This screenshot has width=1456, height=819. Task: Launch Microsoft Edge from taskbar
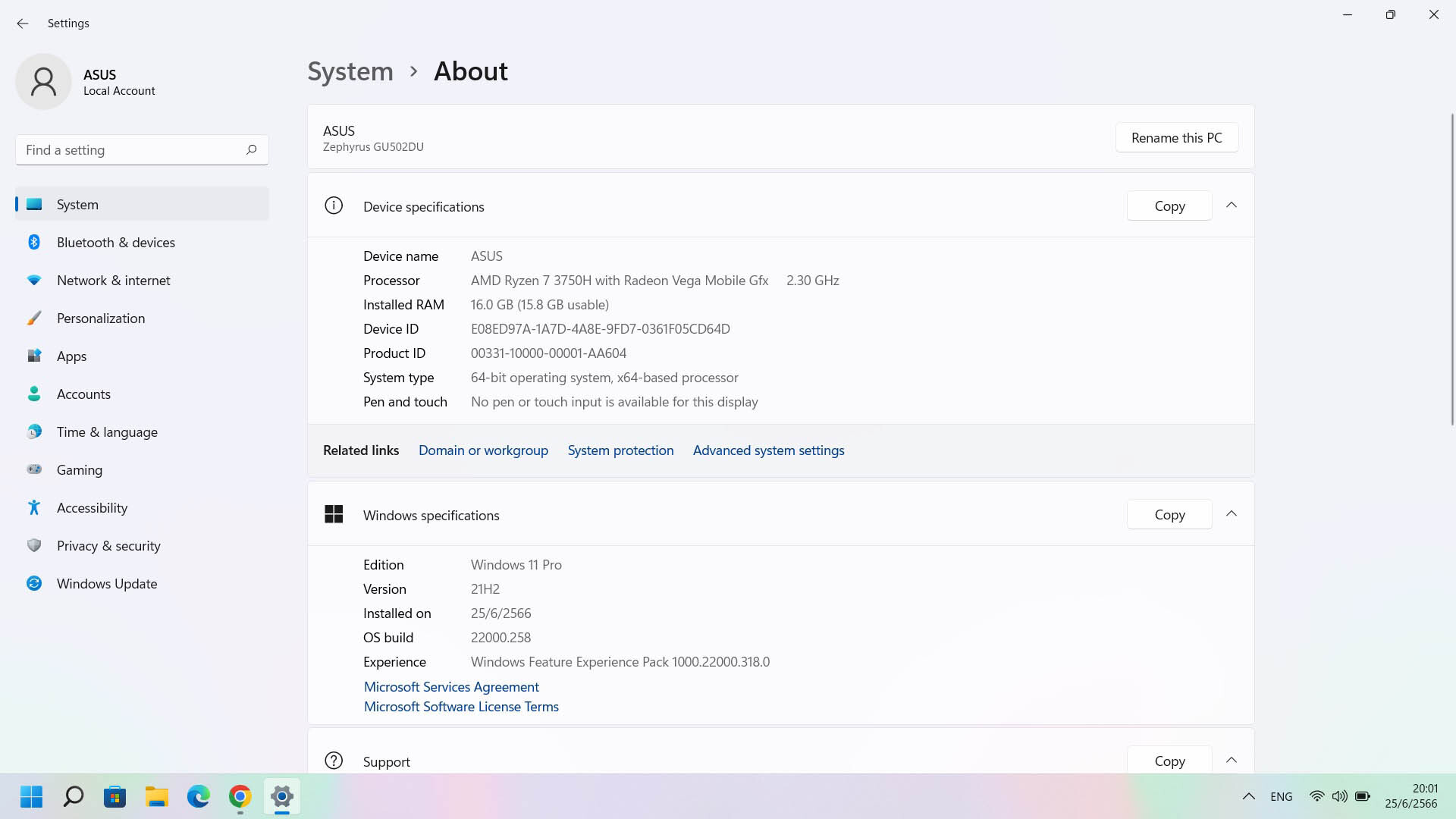pyautogui.click(x=198, y=796)
